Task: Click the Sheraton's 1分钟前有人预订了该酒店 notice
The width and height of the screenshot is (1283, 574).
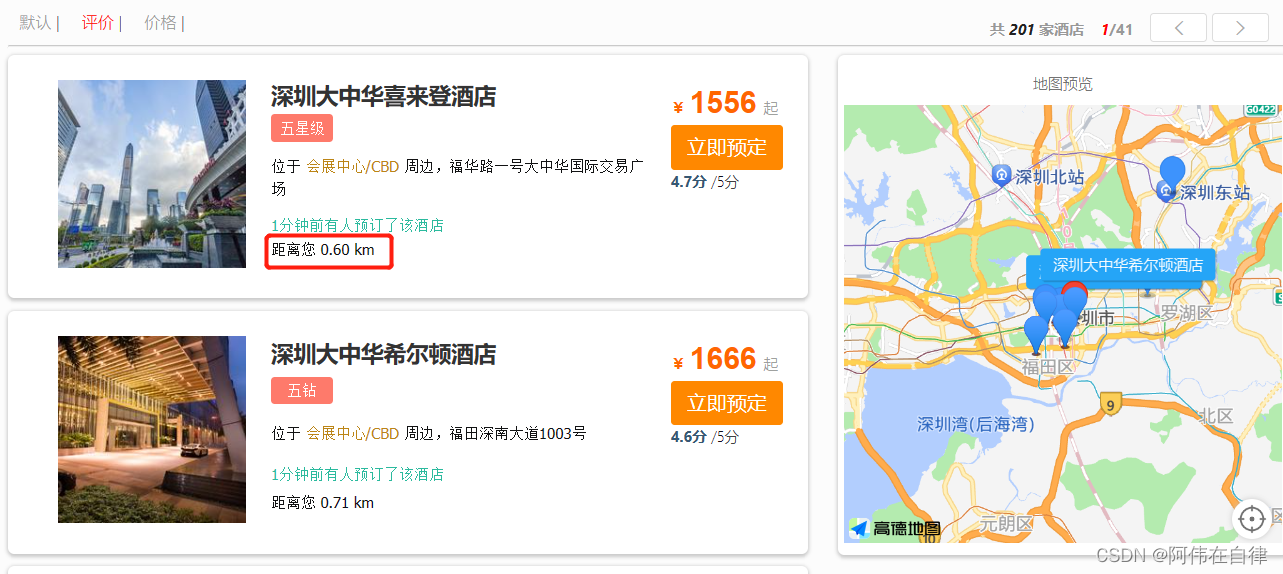Action: point(357,226)
